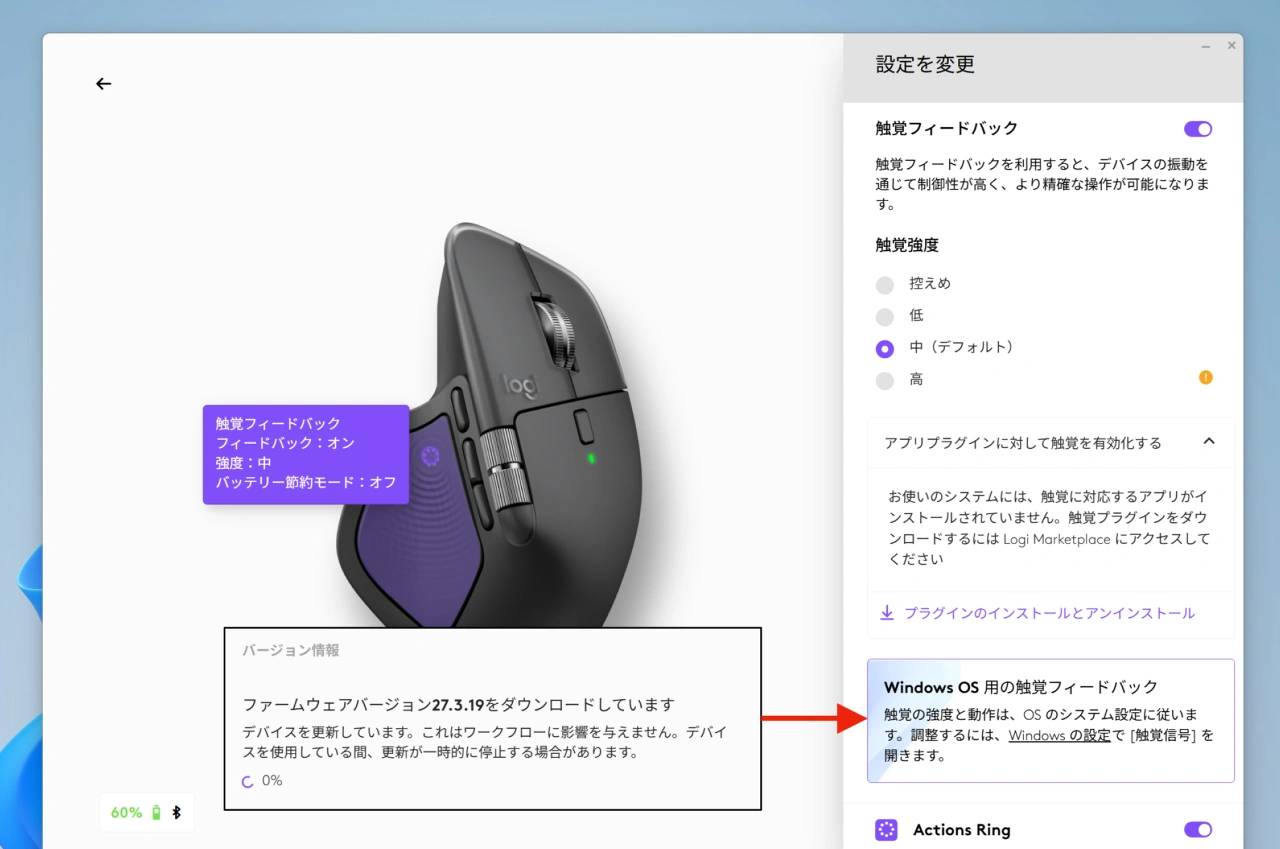The image size is (1280, 849).
Task: Select 控えめ haptic intensity
Action: [884, 285]
